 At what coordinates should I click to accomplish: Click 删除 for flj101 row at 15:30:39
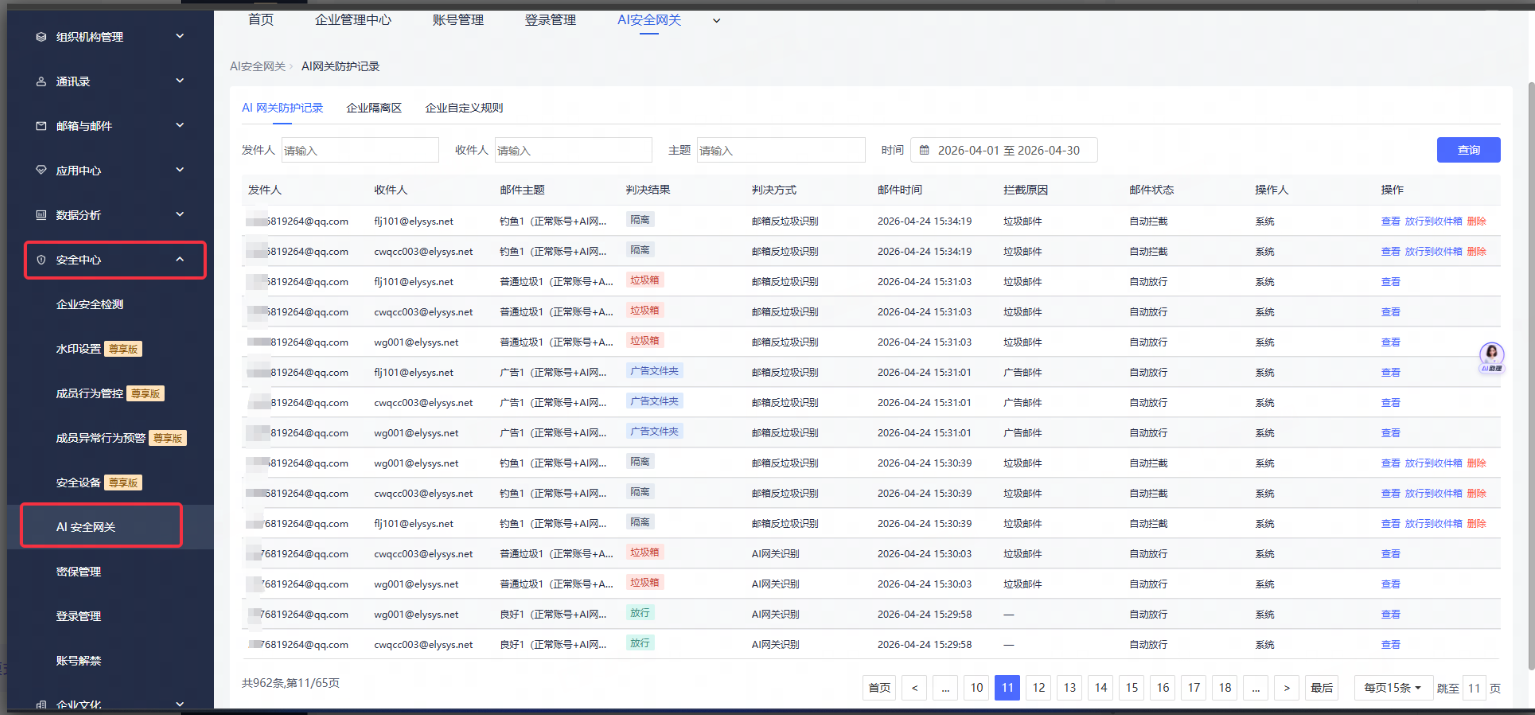point(1476,523)
